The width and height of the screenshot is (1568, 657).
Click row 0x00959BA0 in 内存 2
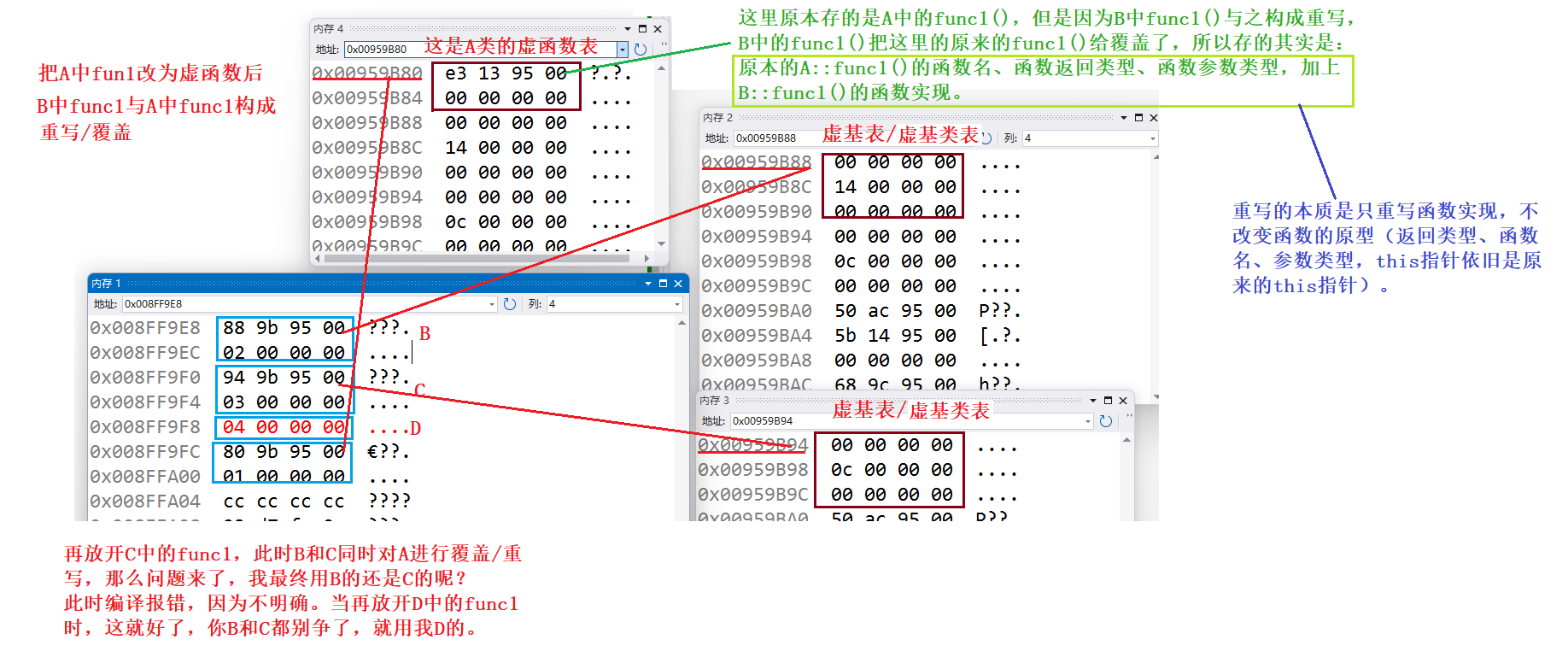pyautogui.click(x=862, y=311)
